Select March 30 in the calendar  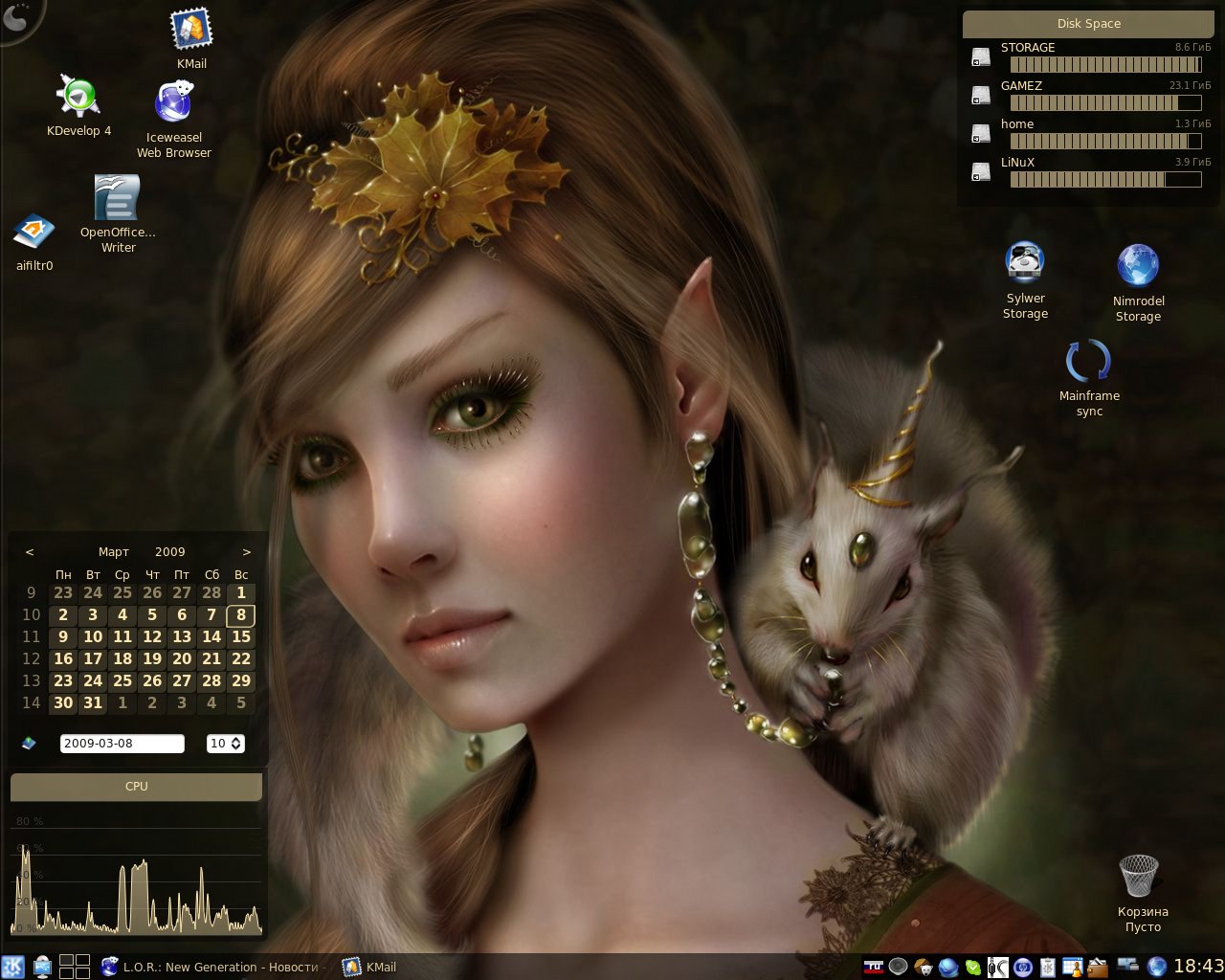tap(63, 703)
